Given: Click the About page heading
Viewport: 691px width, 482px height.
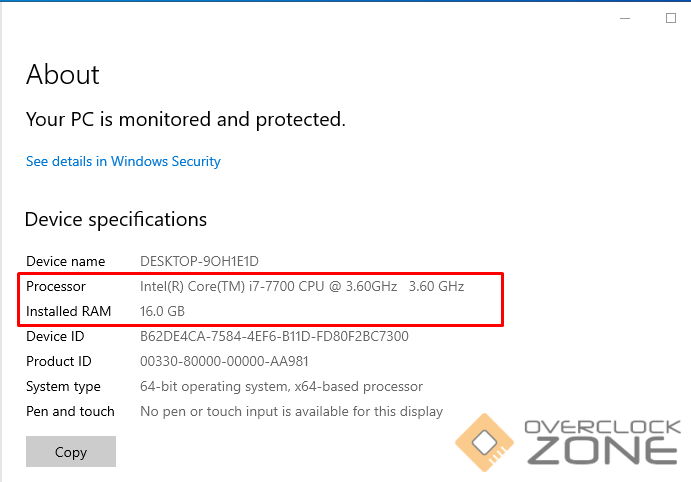Looking at the screenshot, I should pos(63,75).
